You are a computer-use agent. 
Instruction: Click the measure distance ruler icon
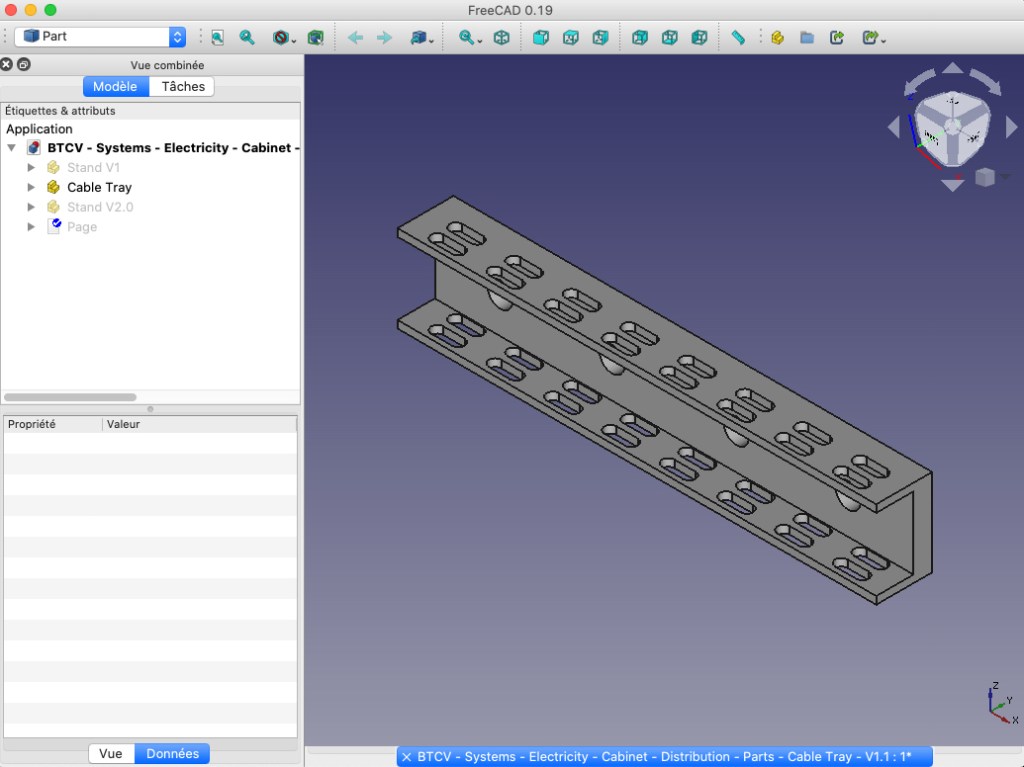[738, 37]
